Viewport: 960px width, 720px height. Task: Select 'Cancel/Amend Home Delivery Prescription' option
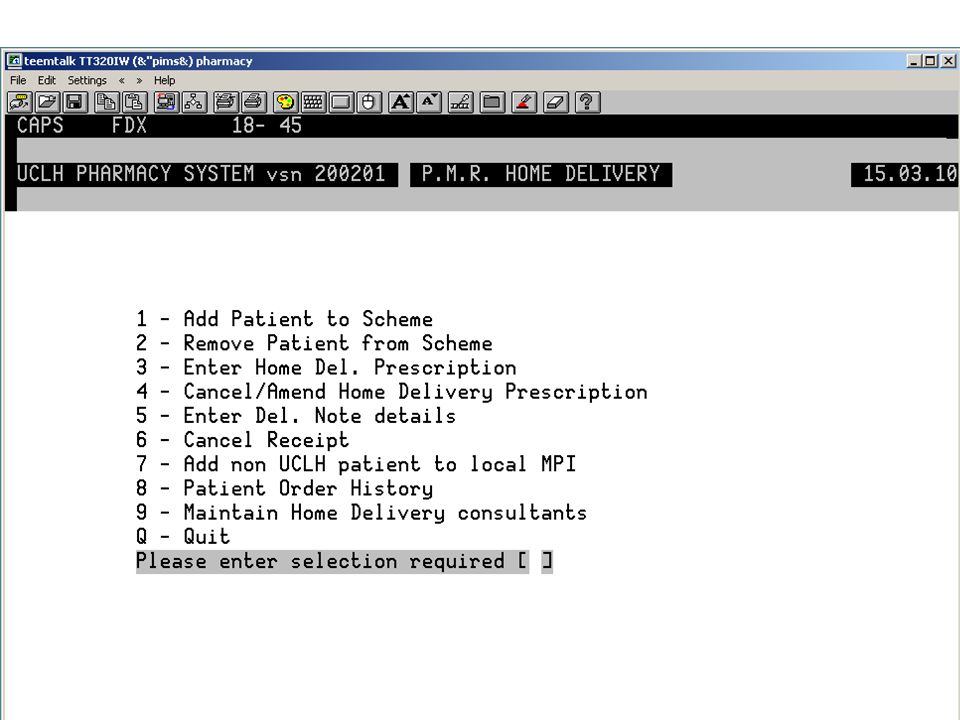(416, 391)
